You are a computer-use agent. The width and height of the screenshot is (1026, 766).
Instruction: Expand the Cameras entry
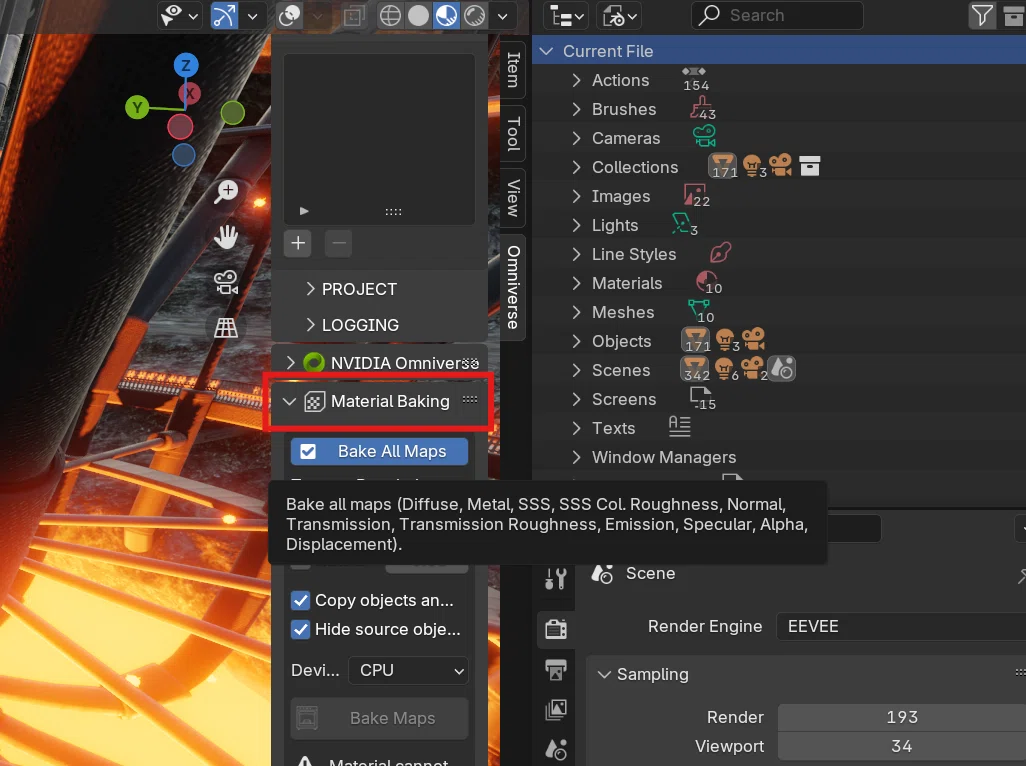tap(576, 138)
